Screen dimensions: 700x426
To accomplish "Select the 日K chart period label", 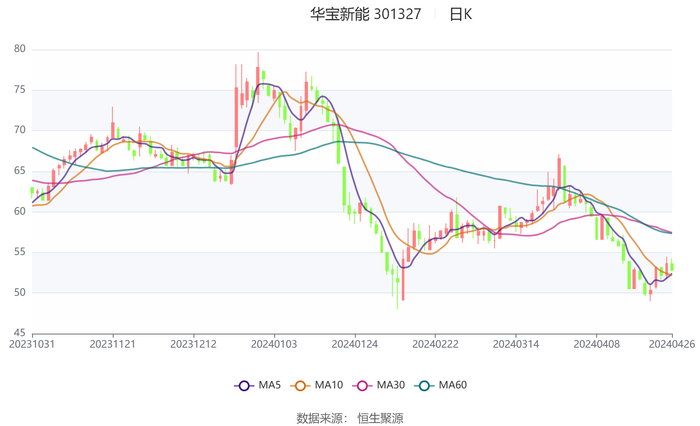I will (461, 15).
